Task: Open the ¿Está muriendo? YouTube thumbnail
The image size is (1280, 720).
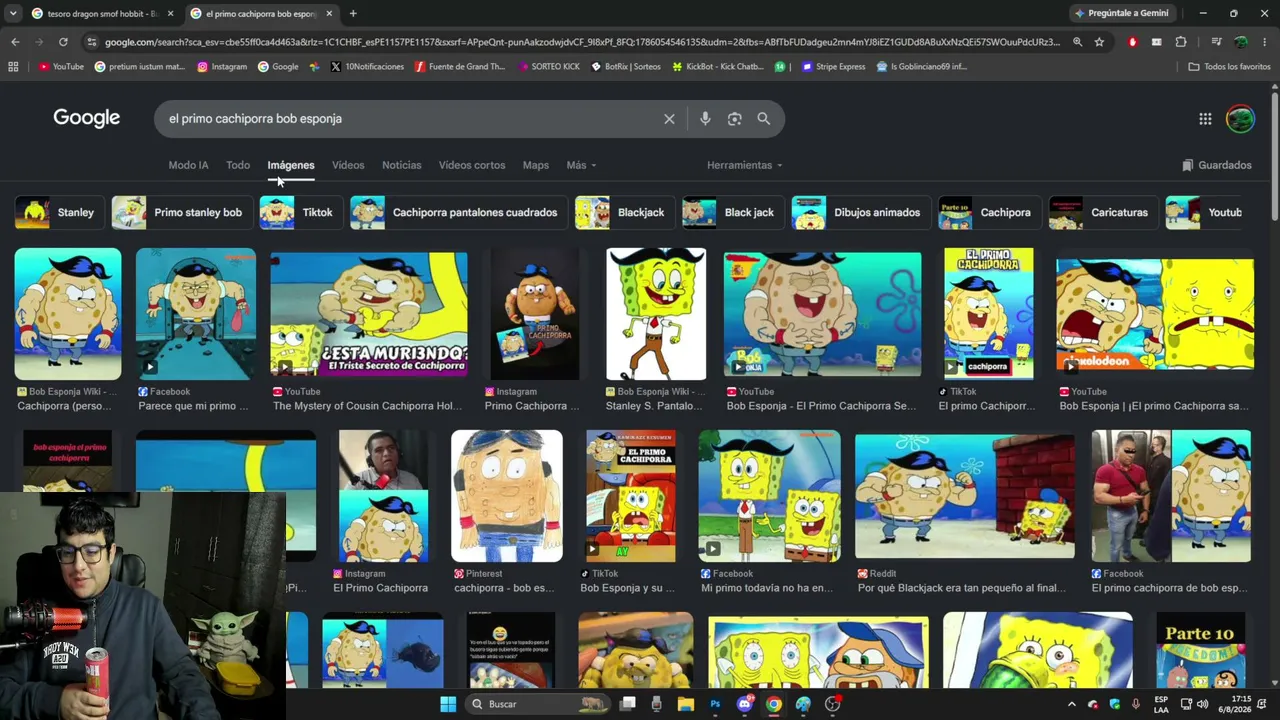Action: point(369,314)
